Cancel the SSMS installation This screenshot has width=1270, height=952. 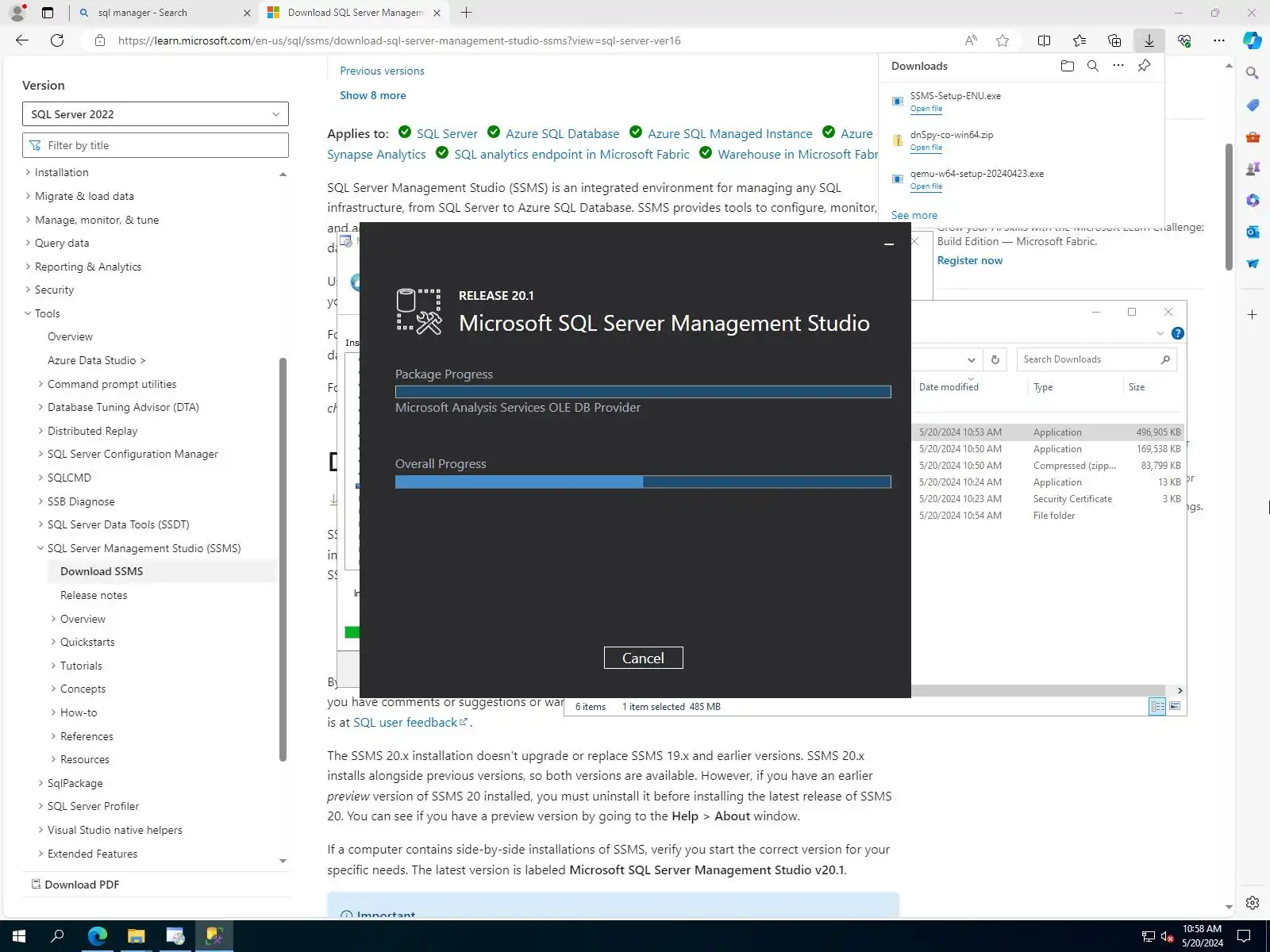point(643,658)
